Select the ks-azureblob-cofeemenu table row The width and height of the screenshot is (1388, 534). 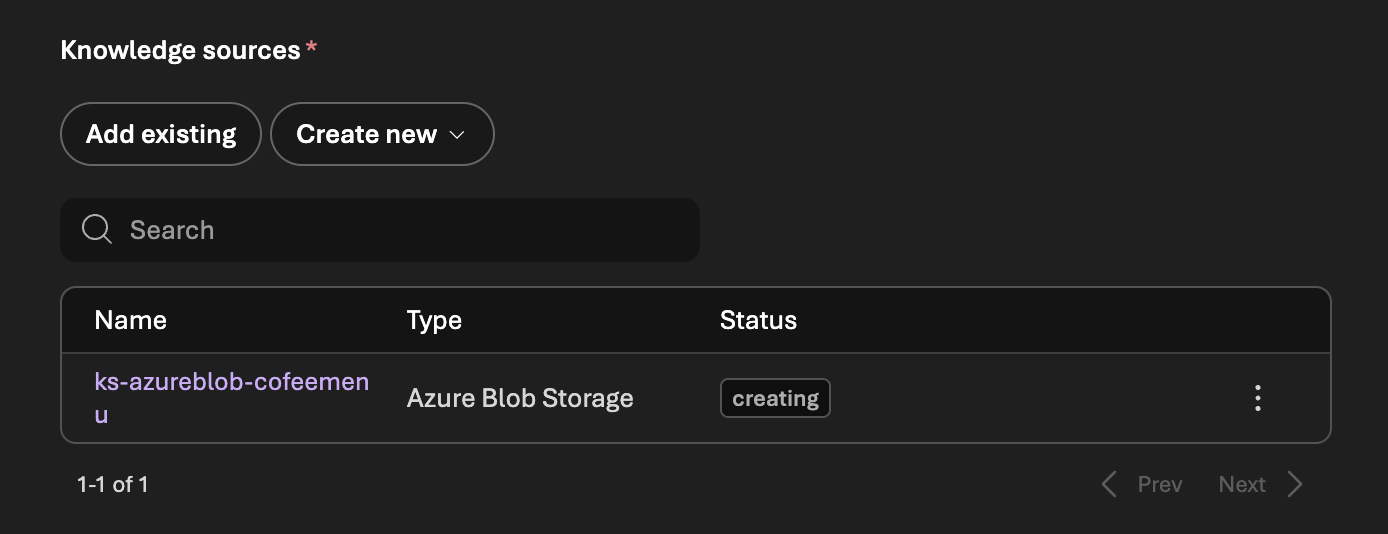[1000, 398]
